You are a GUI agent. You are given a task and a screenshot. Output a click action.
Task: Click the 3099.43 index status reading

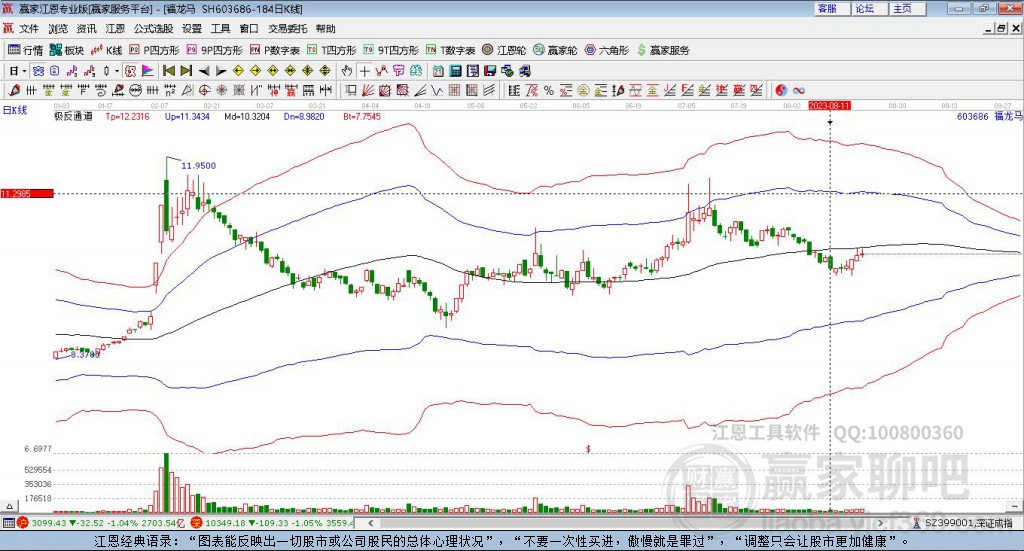pyautogui.click(x=49, y=523)
